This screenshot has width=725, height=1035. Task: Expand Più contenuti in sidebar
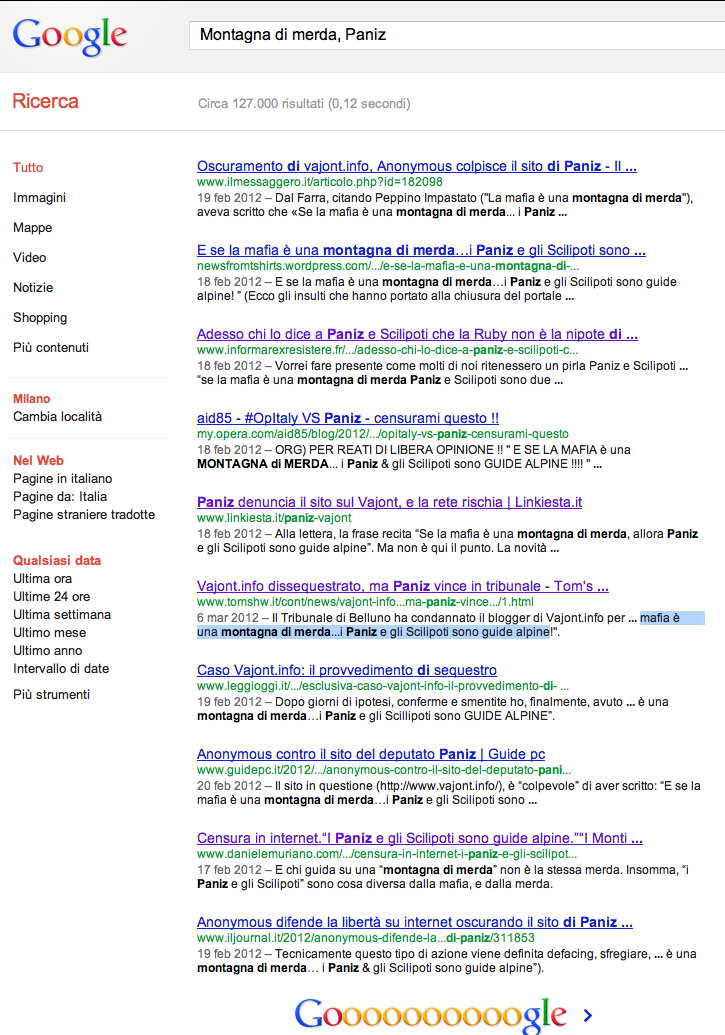click(51, 348)
